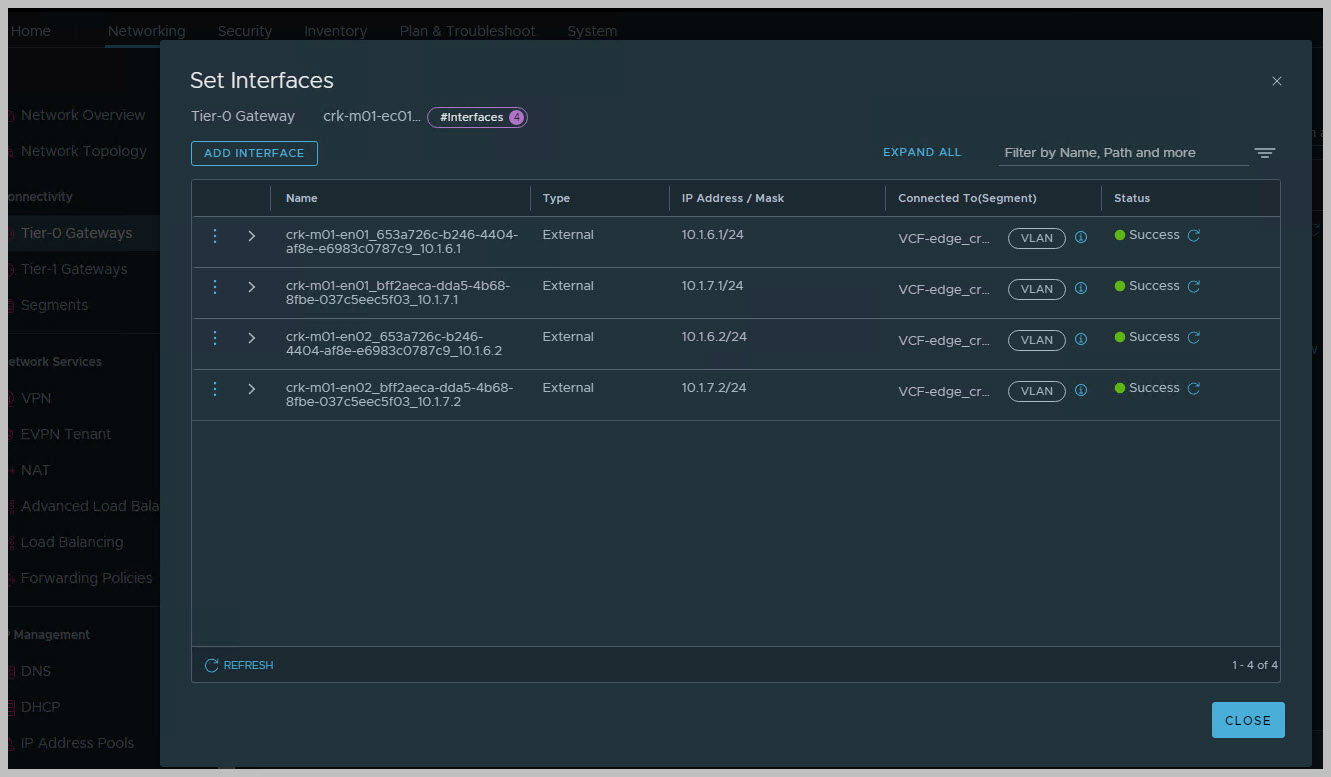Open the filter options icon
1331x777 pixels.
[1265, 153]
